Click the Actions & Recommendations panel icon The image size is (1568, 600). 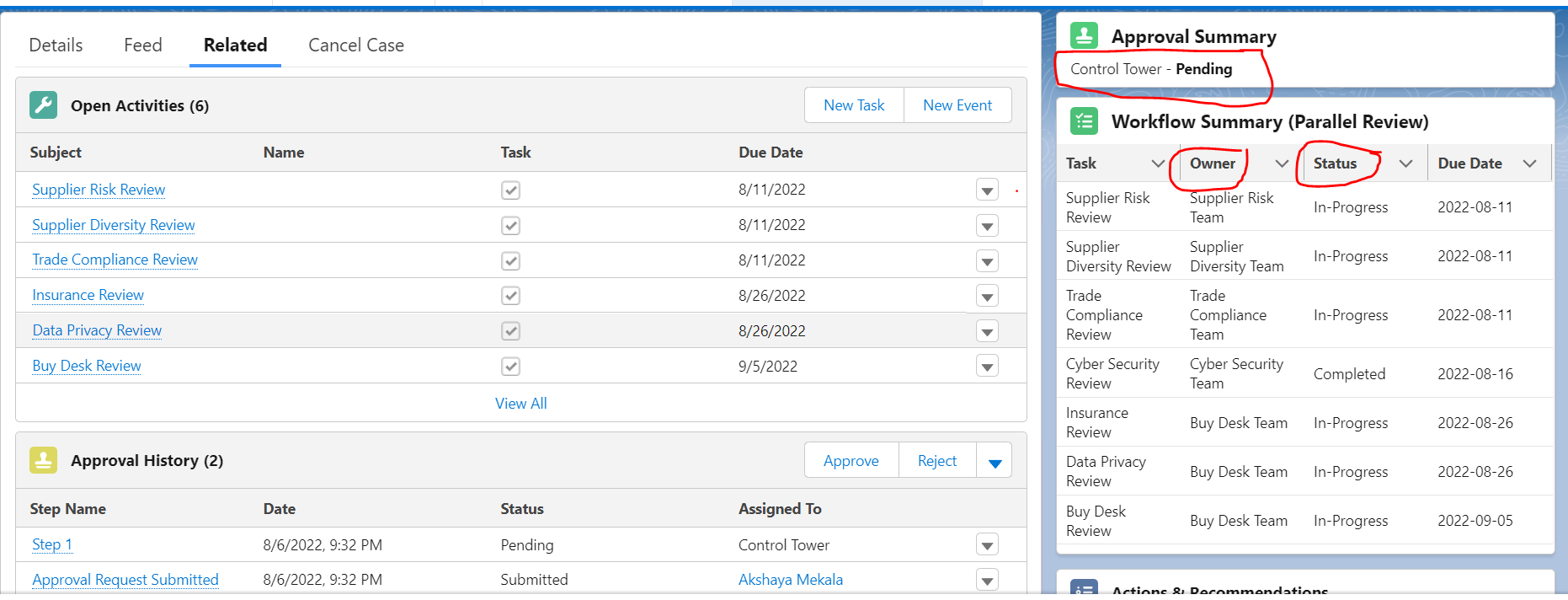tap(1084, 588)
